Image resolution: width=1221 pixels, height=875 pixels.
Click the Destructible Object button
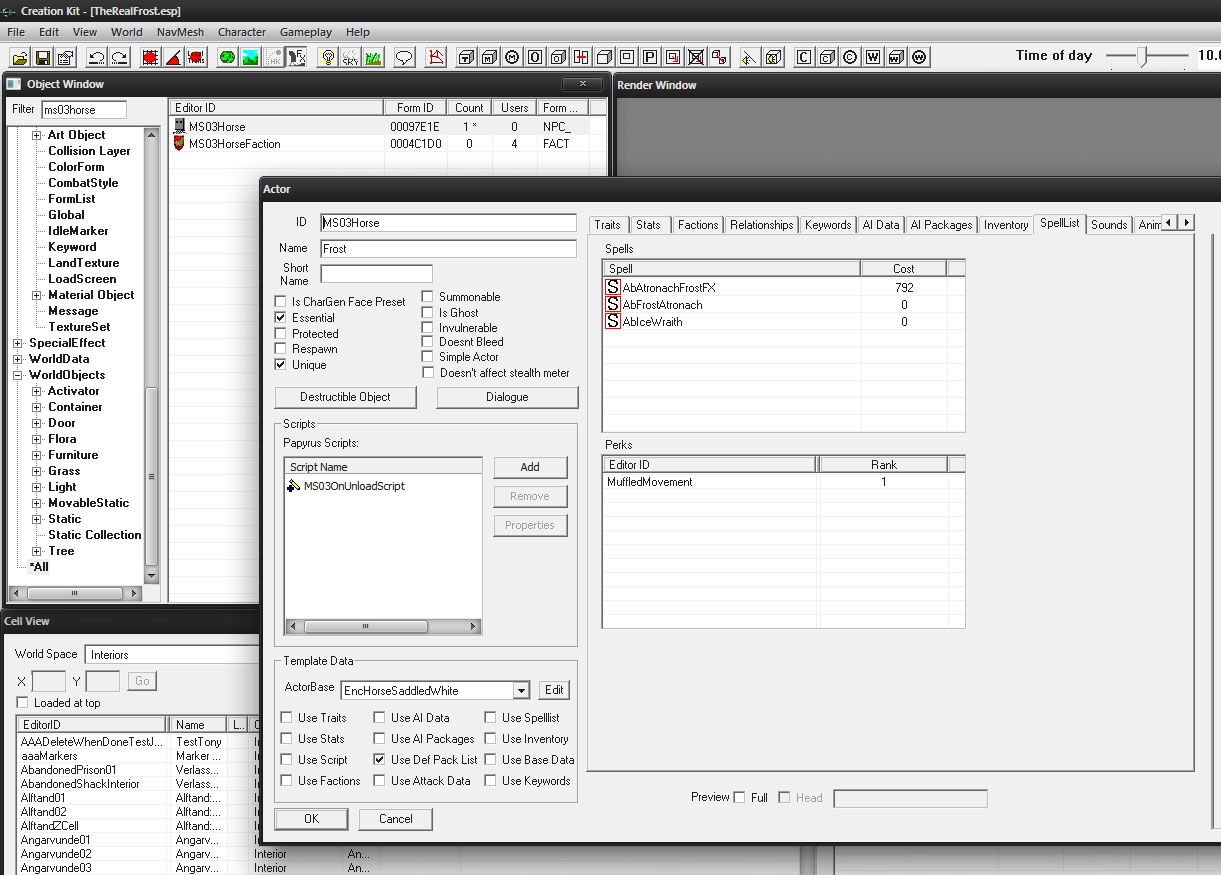tap(346, 397)
